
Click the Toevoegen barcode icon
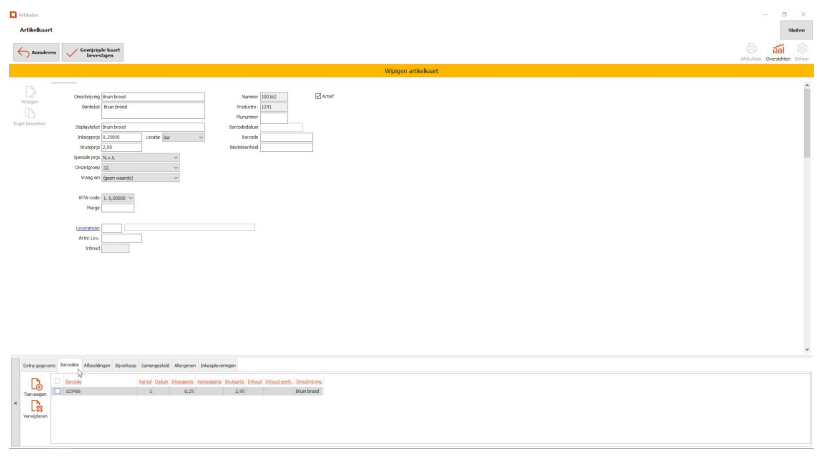[x=35, y=386]
